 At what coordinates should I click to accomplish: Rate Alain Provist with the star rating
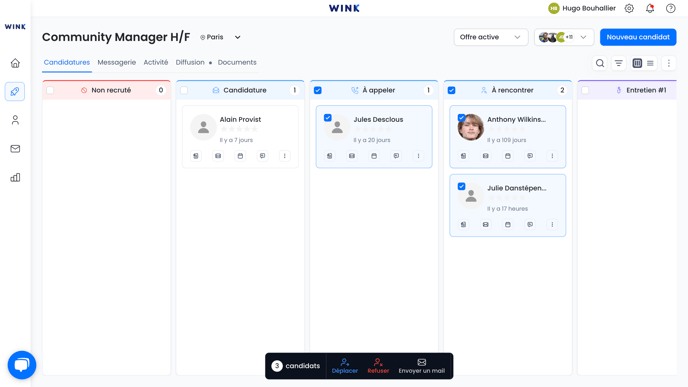click(239, 129)
